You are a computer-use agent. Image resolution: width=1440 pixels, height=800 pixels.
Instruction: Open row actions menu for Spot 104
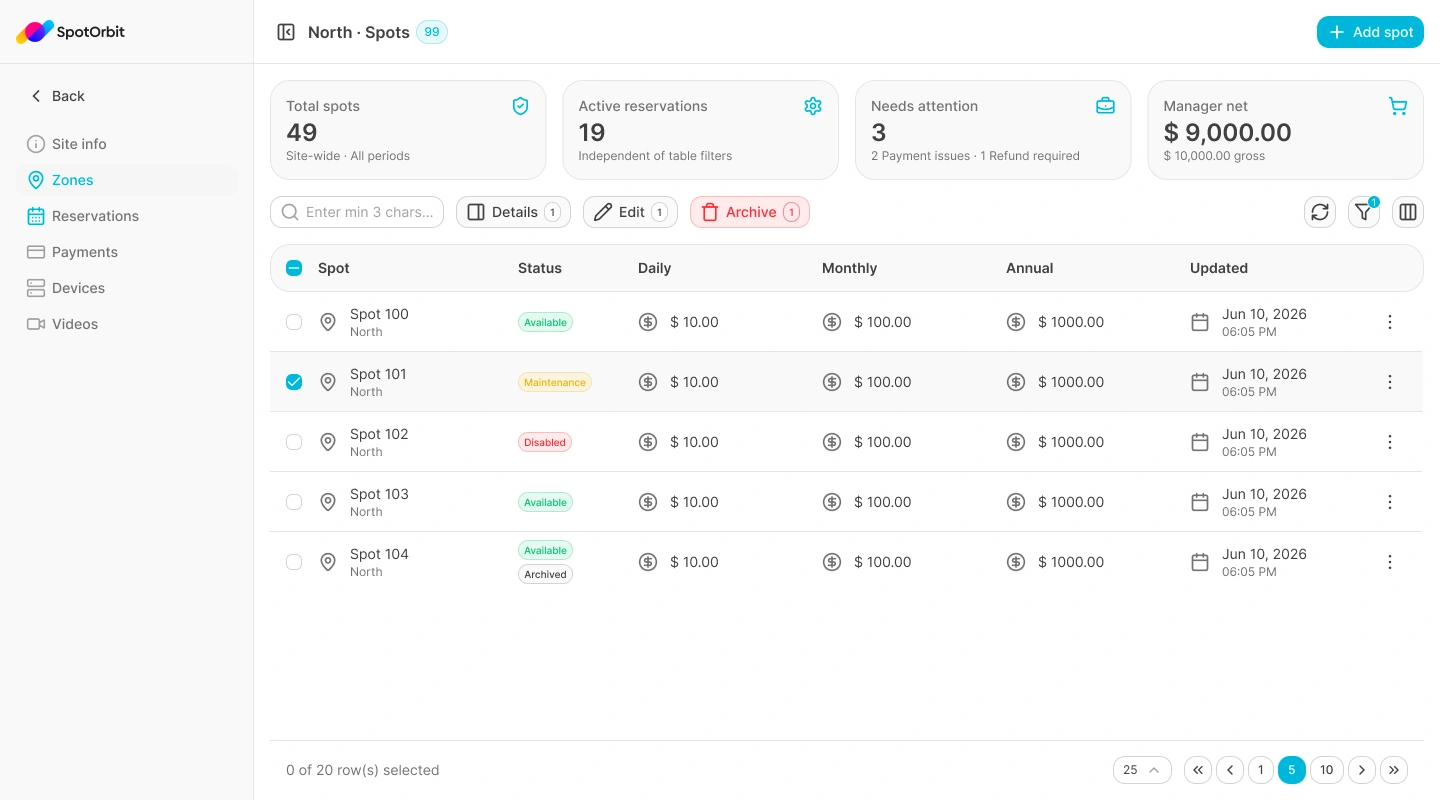[x=1390, y=562]
